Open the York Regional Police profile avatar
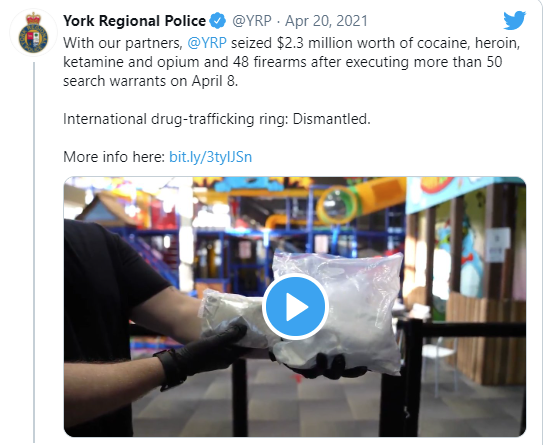The height and width of the screenshot is (445, 544). tap(33, 33)
